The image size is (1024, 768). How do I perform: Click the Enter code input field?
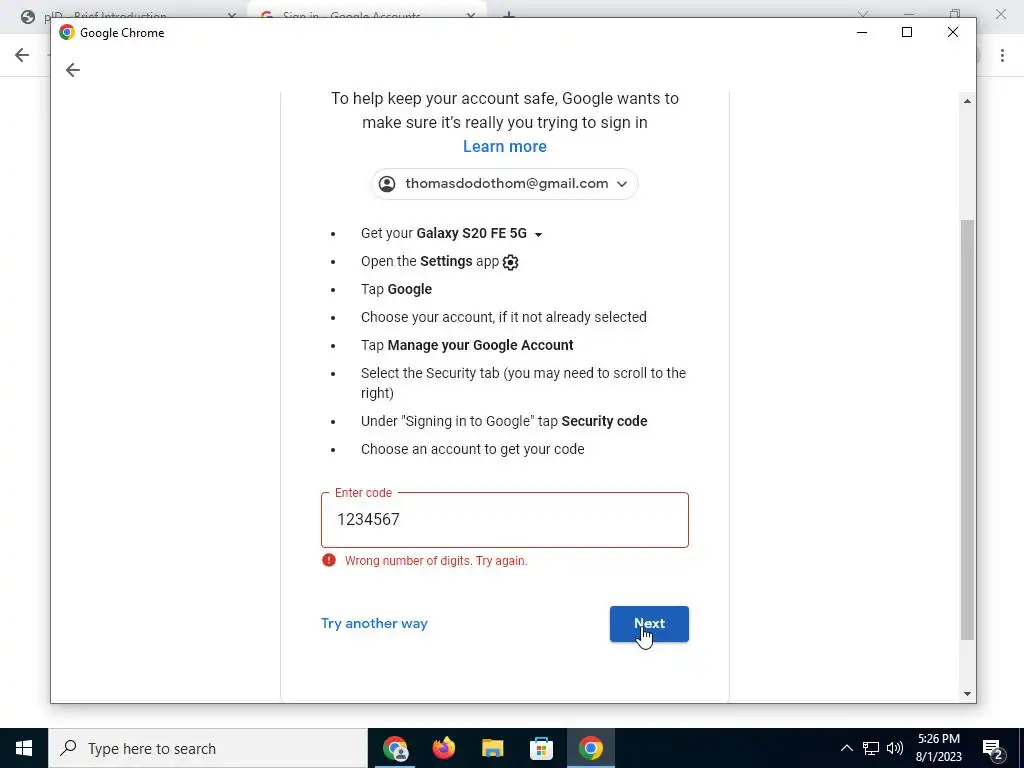505,520
